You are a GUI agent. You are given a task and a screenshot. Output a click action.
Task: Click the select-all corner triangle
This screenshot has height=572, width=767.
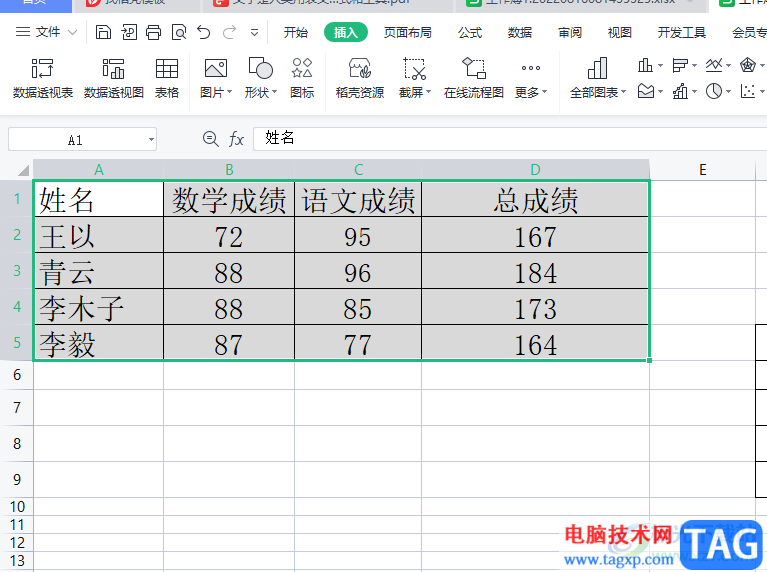coord(23,170)
